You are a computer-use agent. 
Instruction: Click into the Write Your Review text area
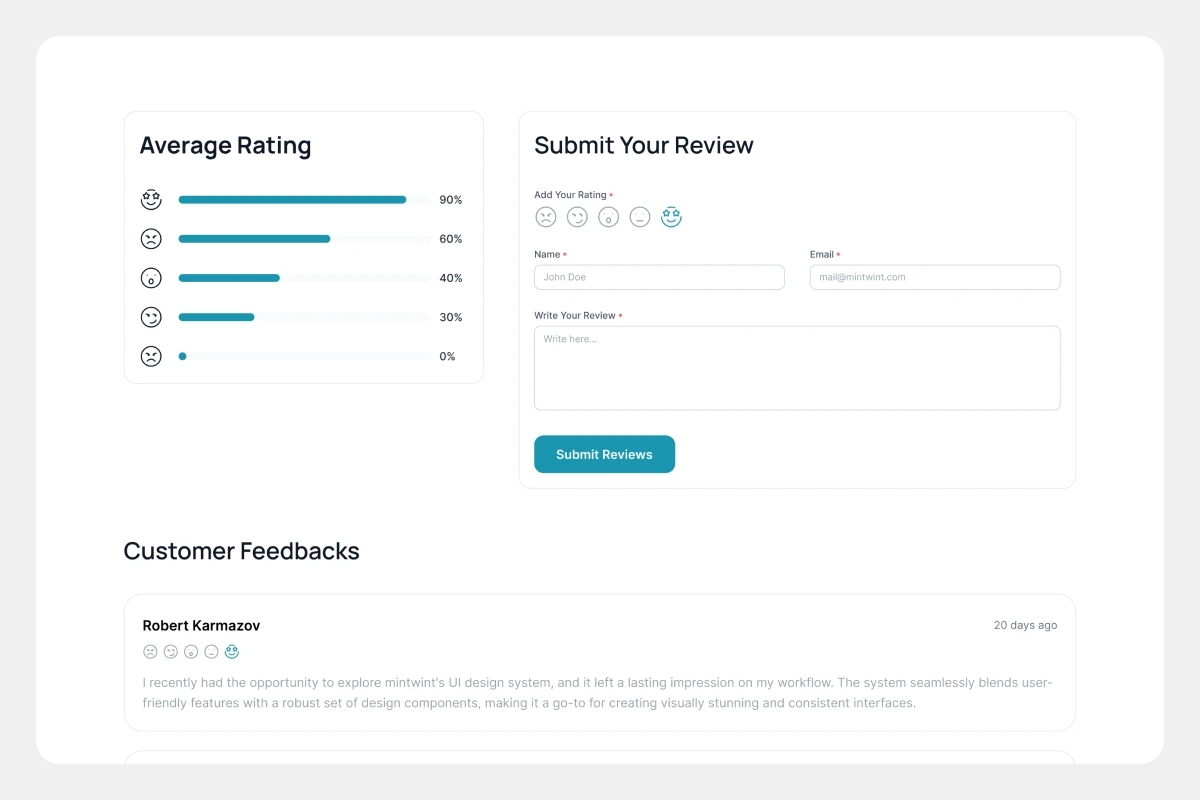(797, 368)
